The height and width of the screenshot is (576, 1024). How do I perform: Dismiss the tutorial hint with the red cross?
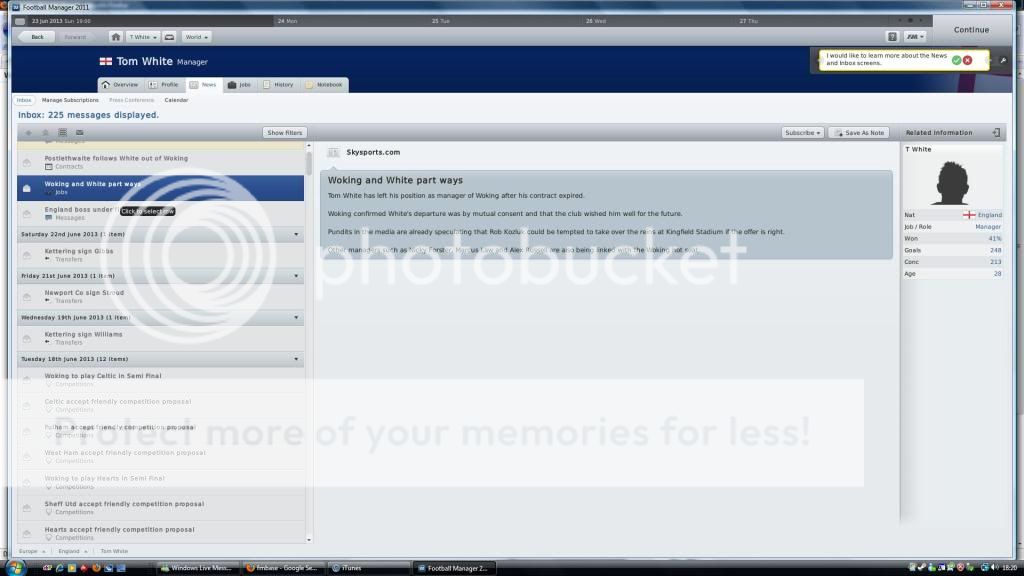(967, 60)
